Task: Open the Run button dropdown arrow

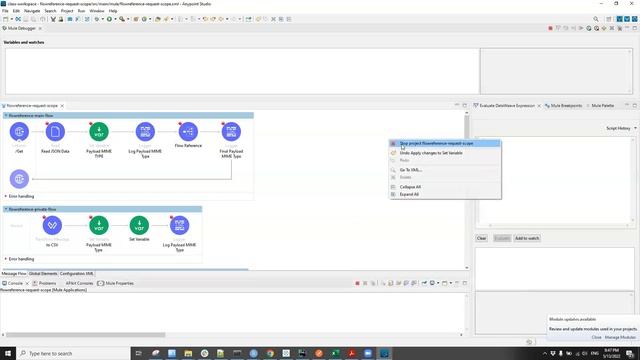Action: [115, 19]
